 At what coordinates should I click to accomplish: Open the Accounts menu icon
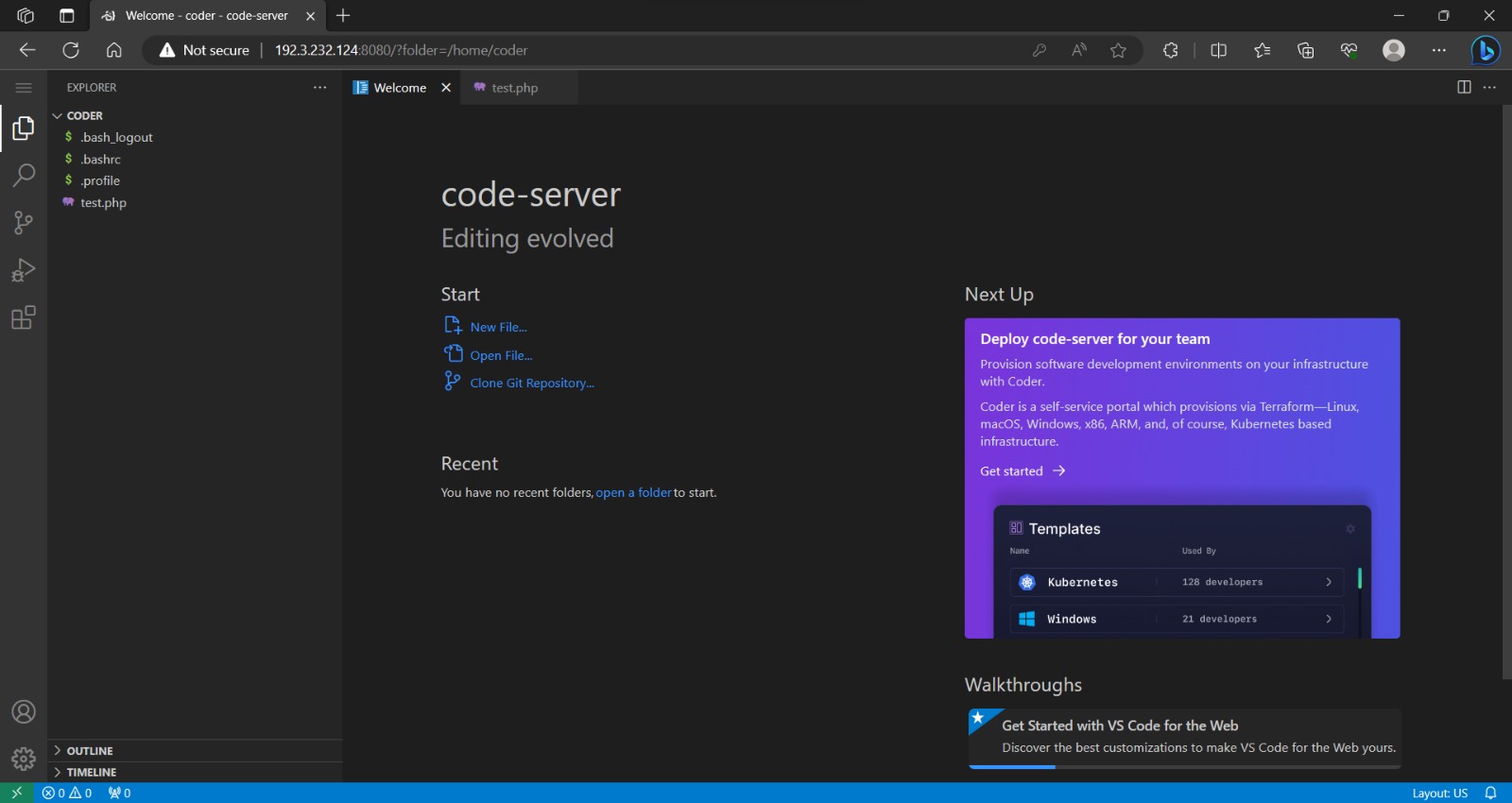[24, 711]
